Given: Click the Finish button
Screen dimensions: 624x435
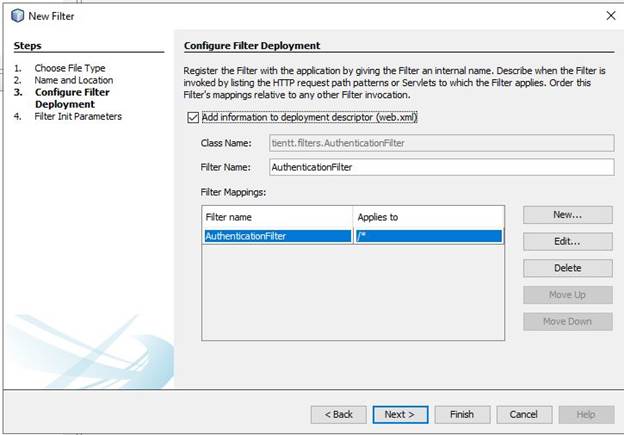Looking at the screenshot, I should point(462,415).
